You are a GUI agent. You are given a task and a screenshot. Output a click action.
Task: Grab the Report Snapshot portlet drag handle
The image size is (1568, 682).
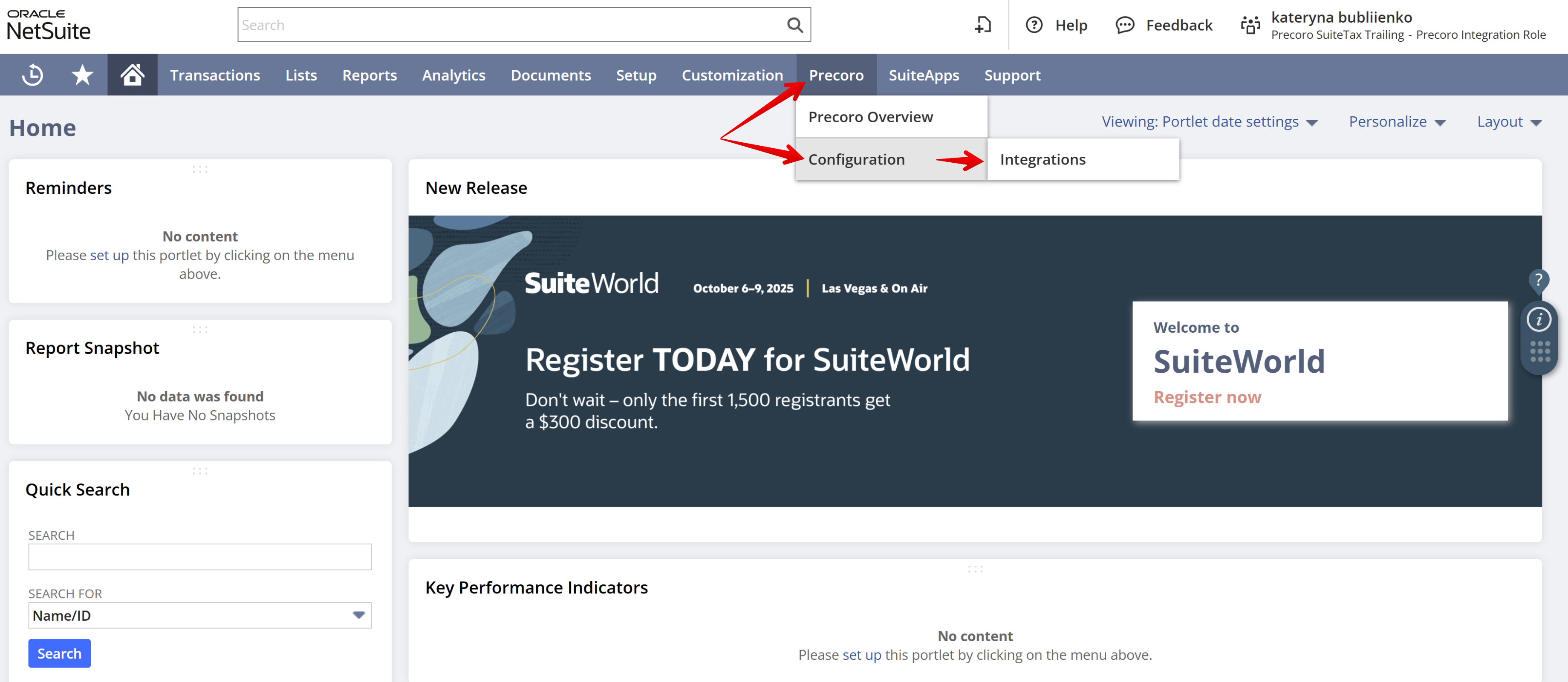click(x=199, y=330)
